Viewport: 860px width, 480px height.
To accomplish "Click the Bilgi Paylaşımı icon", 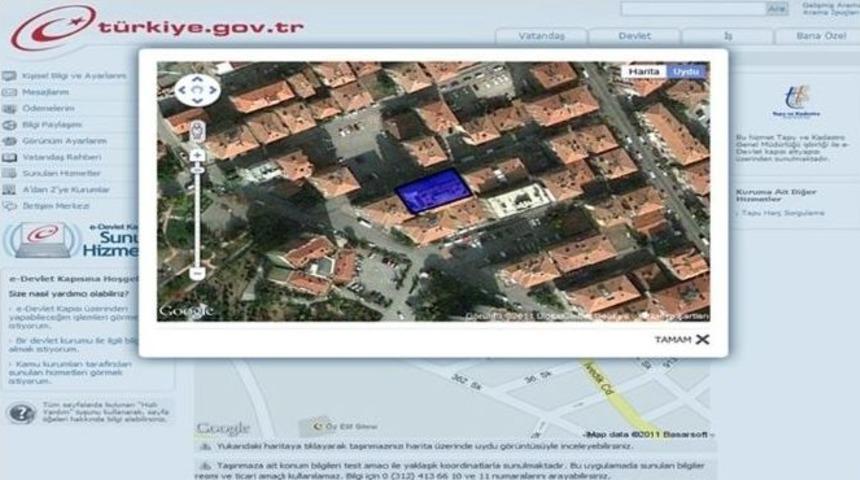I will click(9, 125).
